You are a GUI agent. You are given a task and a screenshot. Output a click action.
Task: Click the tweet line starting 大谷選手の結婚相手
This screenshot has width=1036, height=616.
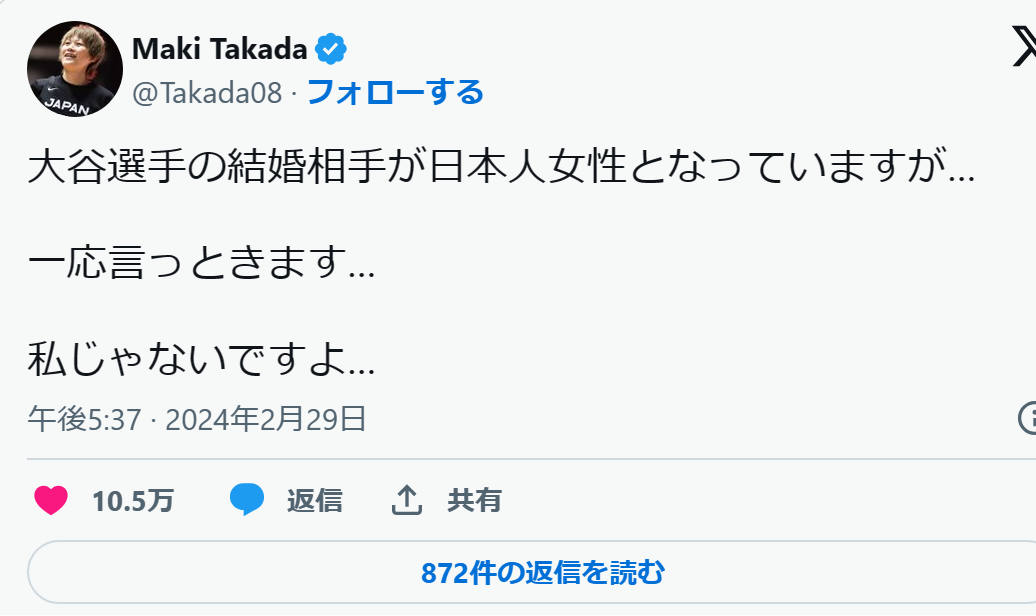(x=501, y=166)
